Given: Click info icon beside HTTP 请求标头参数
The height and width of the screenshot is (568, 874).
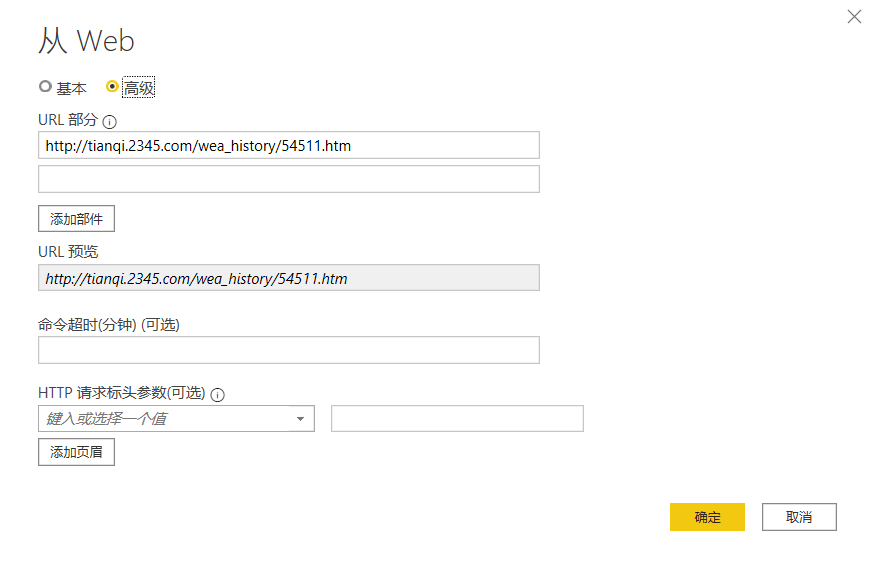Looking at the screenshot, I should 217,395.
